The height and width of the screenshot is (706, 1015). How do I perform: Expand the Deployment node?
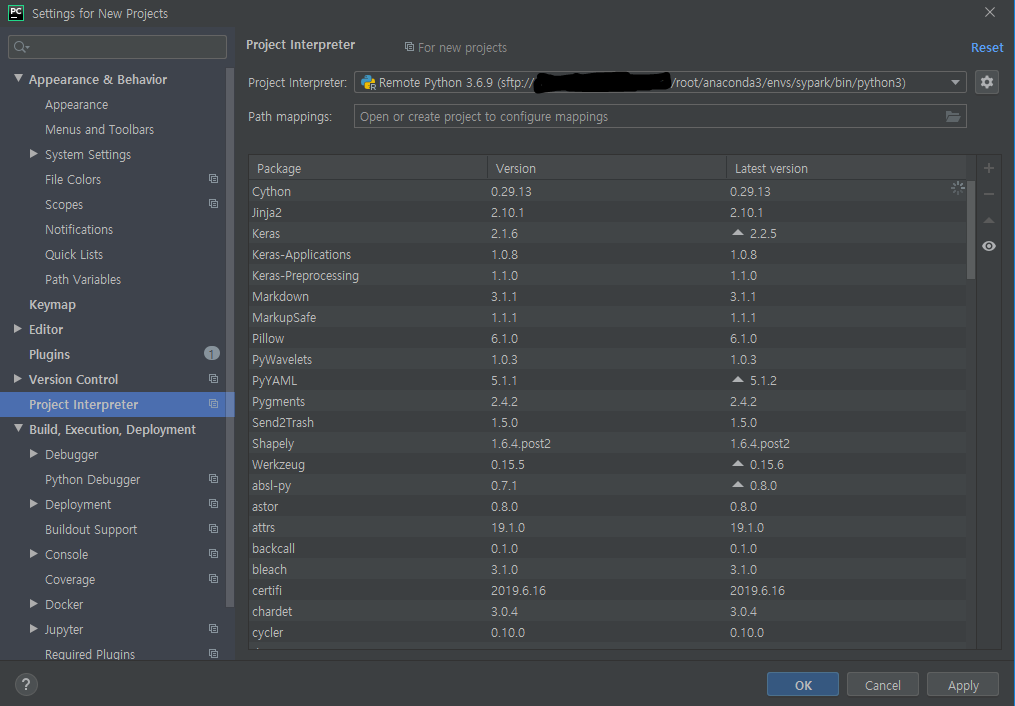tap(34, 503)
